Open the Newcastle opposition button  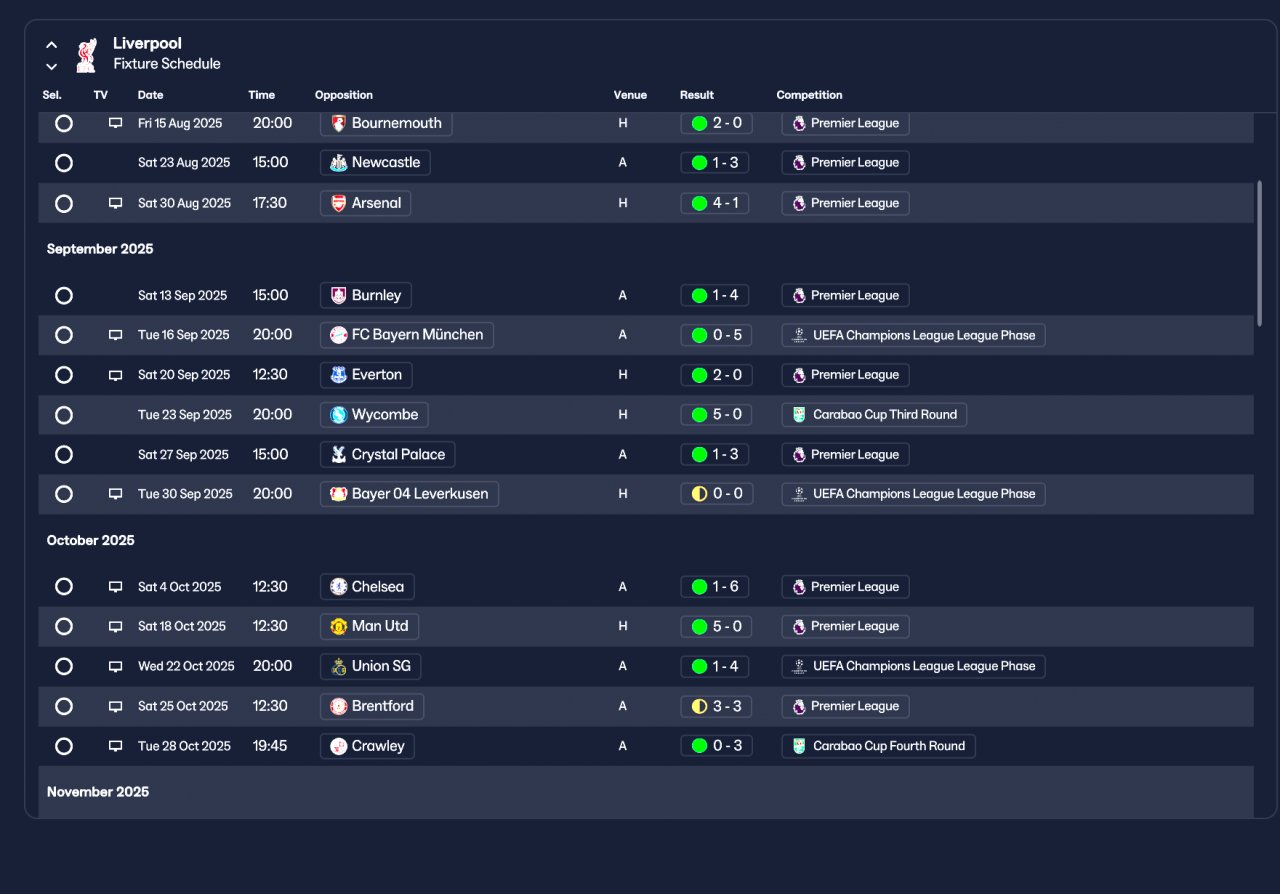(375, 162)
